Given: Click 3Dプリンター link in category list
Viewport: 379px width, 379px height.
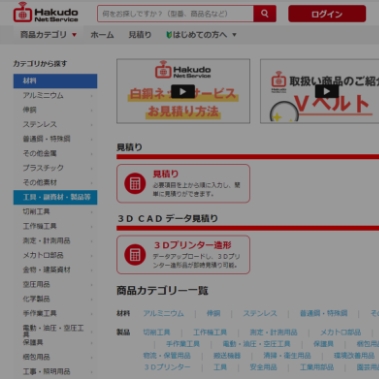Looking at the screenshot, I should (x=167, y=367).
